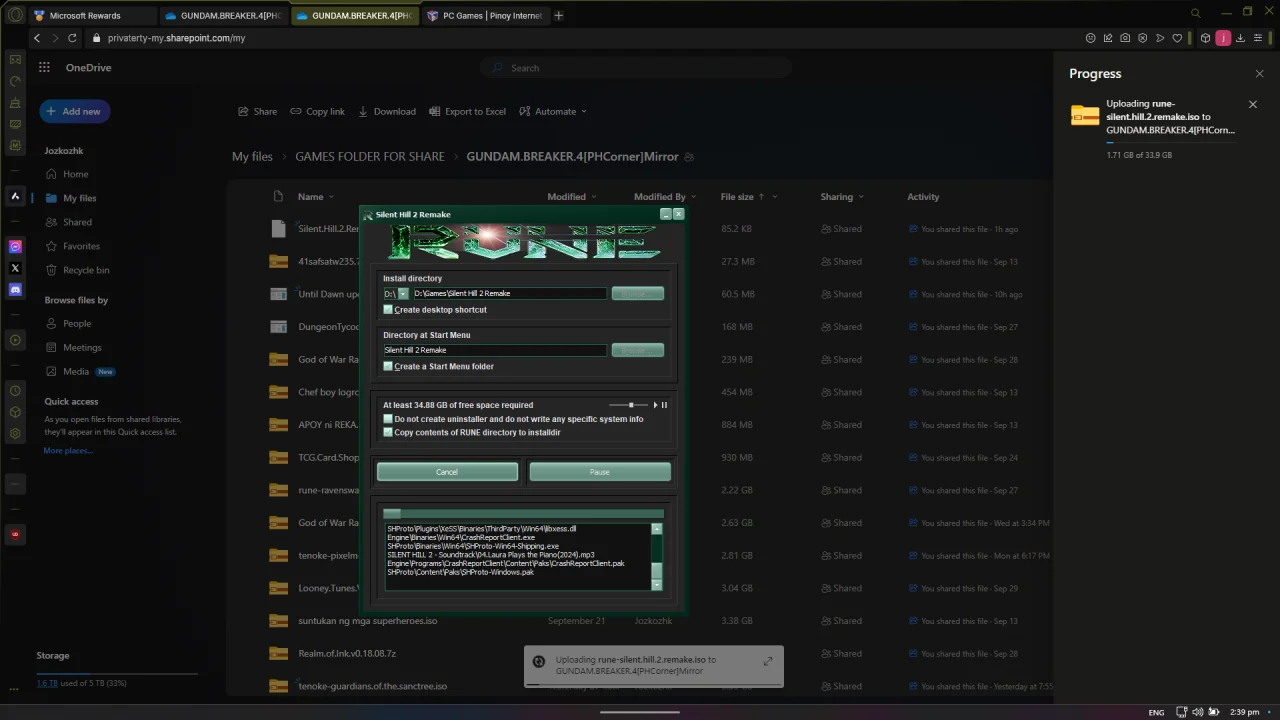Click the Recycle bin icon in OneDrive sidebar

tap(52, 270)
